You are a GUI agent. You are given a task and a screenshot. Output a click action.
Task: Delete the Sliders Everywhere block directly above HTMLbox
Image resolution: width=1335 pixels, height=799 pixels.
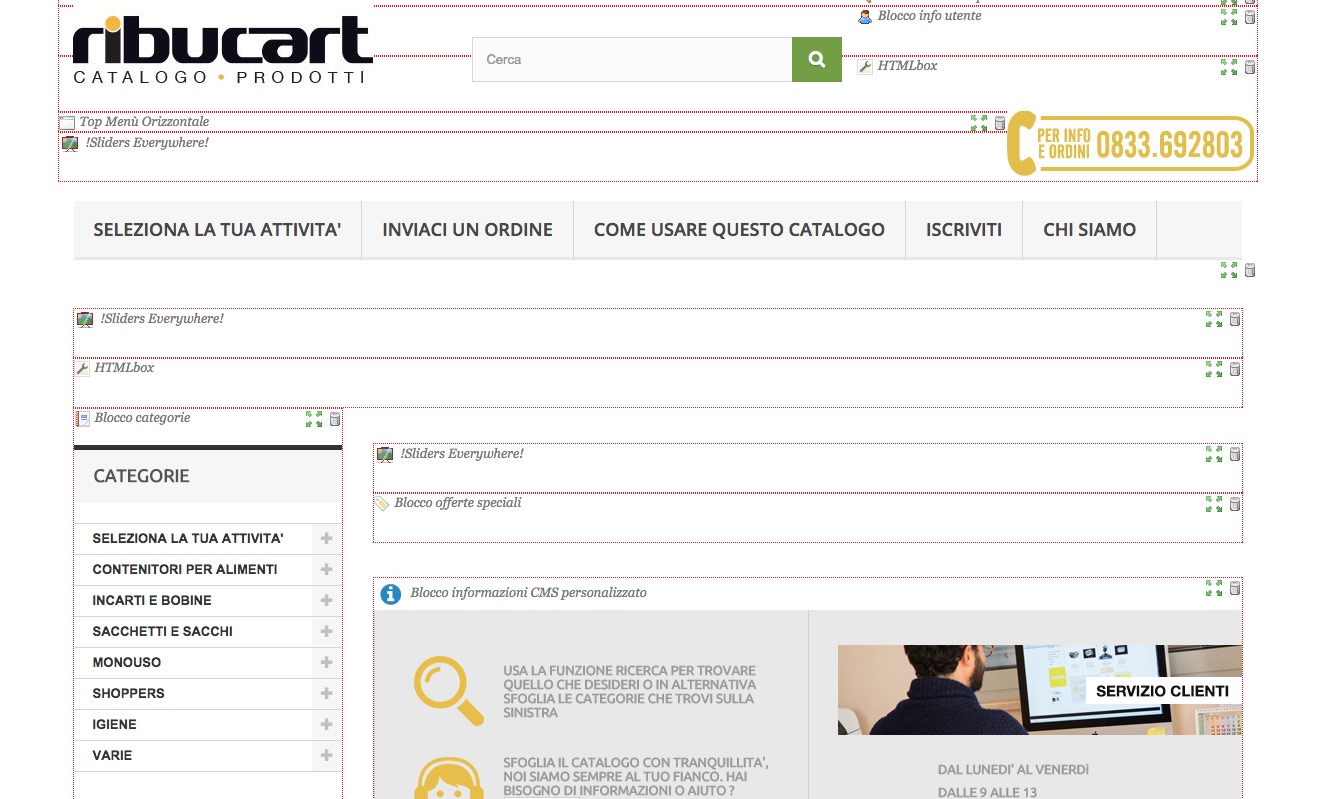pyautogui.click(x=1235, y=319)
